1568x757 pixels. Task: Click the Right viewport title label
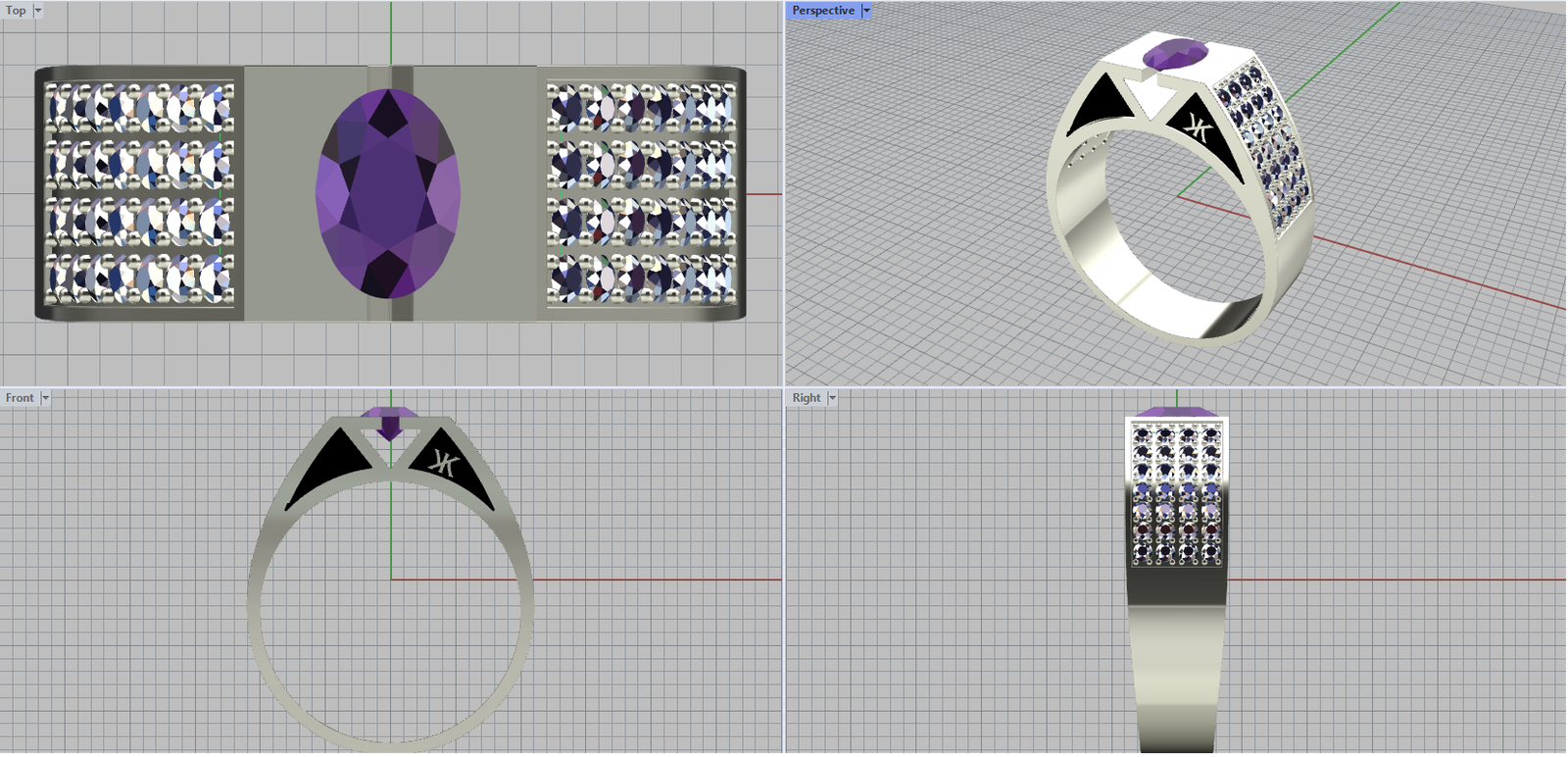click(806, 398)
